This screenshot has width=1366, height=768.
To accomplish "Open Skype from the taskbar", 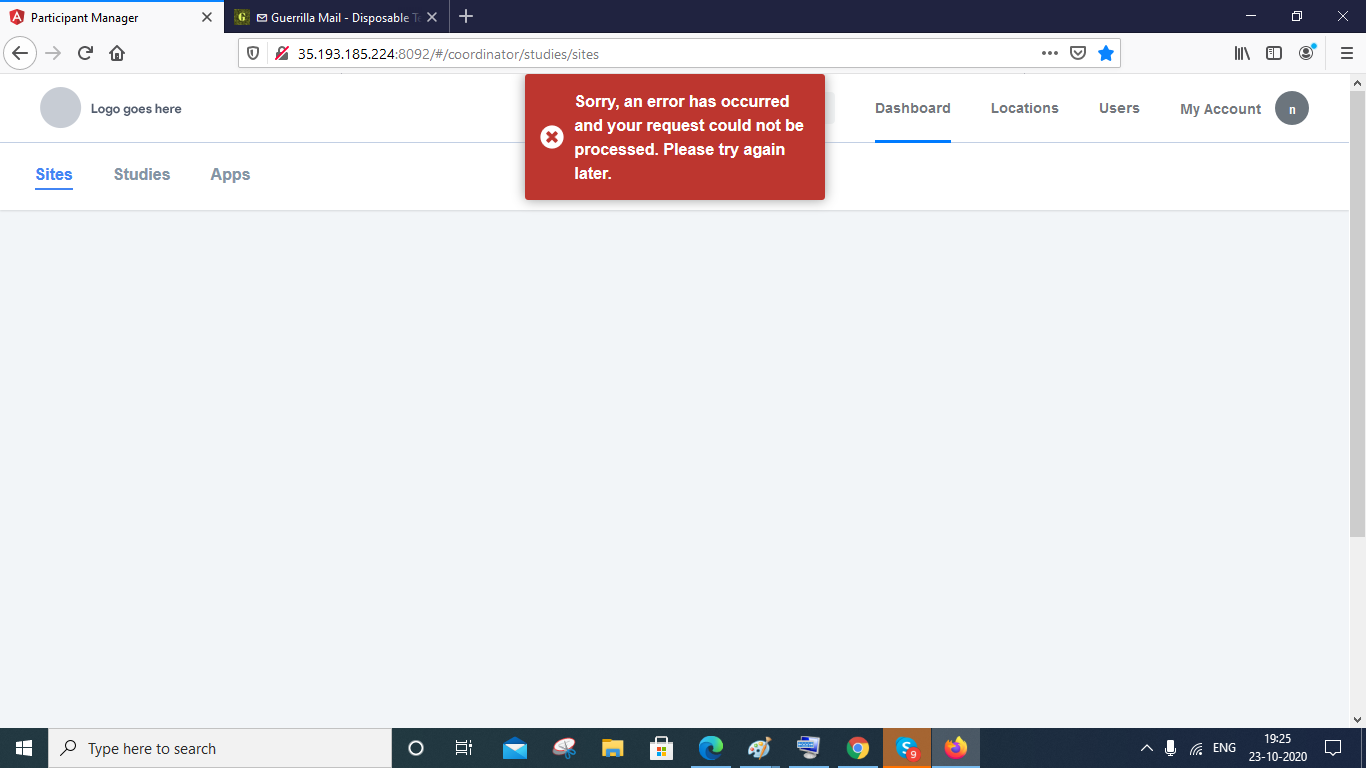I will (907, 748).
